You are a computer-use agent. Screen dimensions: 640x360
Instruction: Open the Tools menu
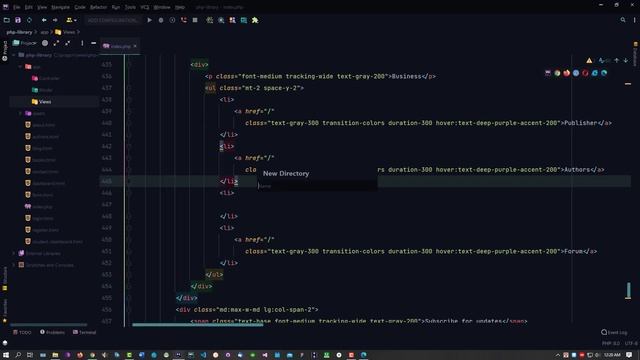130,7
